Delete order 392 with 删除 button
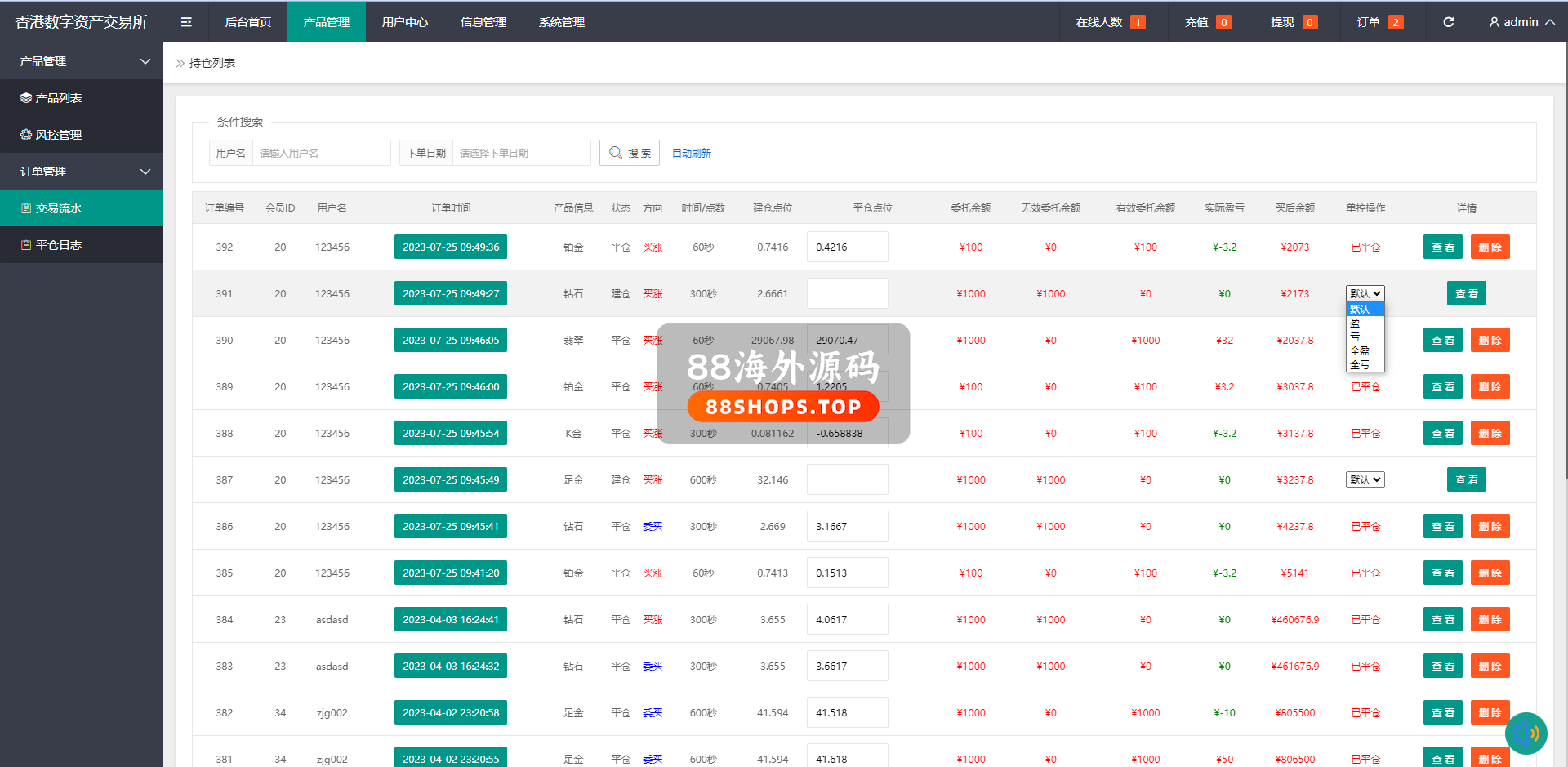 coord(1490,247)
